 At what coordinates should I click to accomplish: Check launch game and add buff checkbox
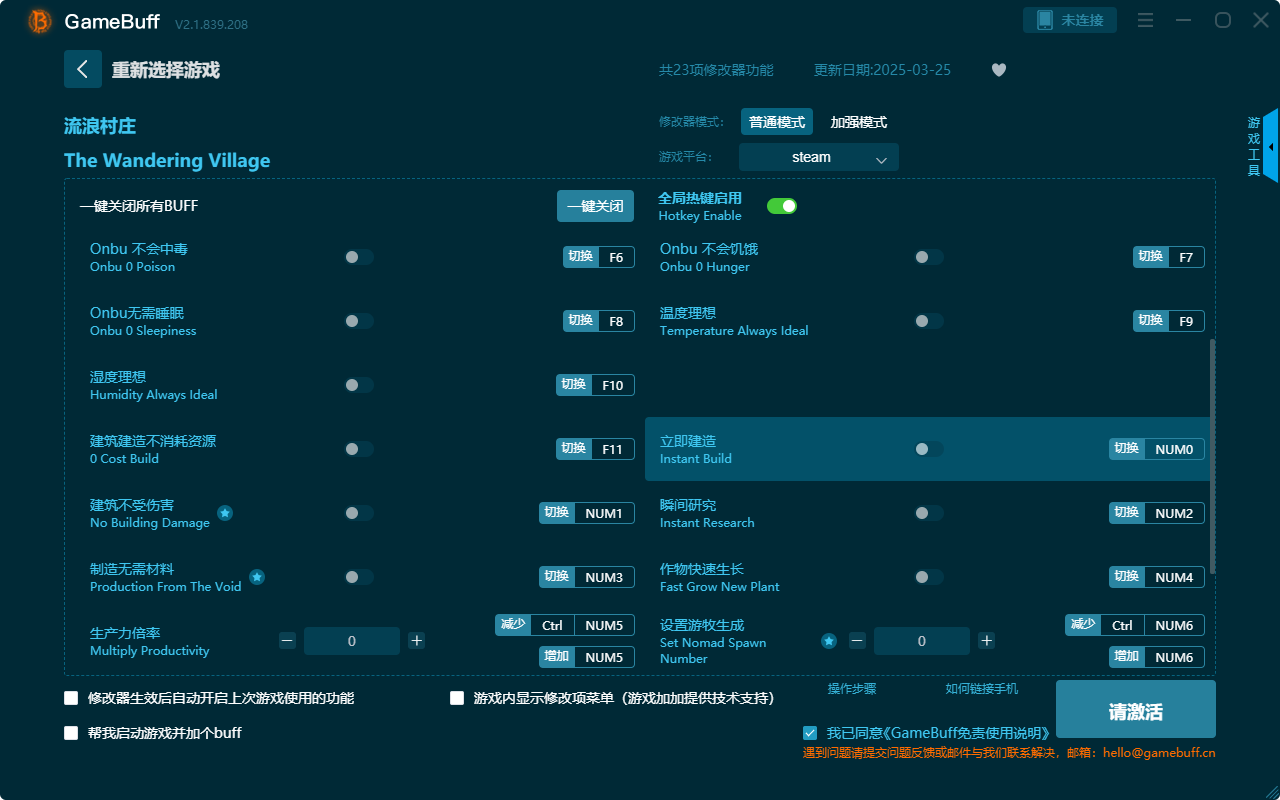(x=71, y=733)
